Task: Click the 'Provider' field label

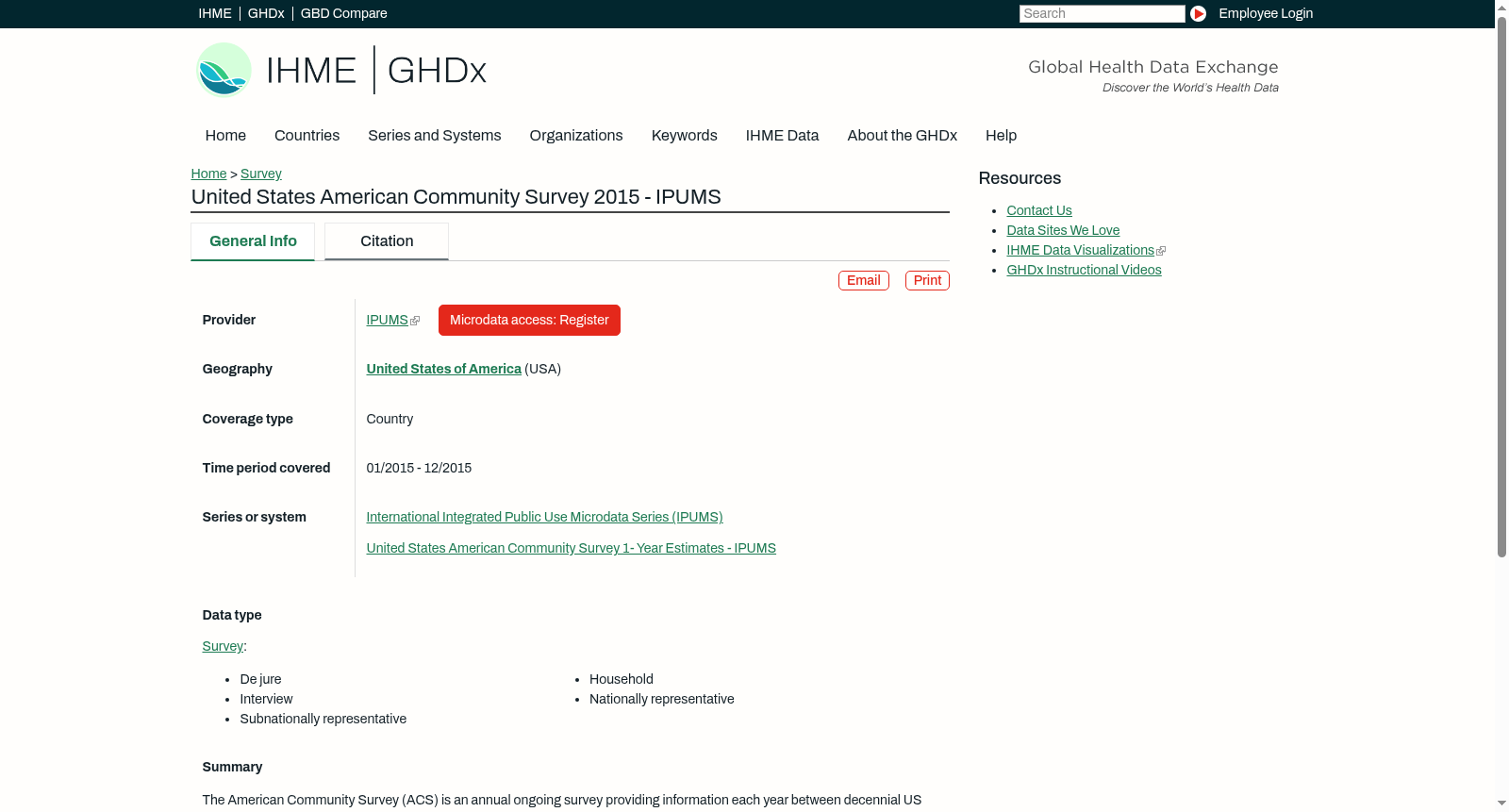Action: (228, 321)
